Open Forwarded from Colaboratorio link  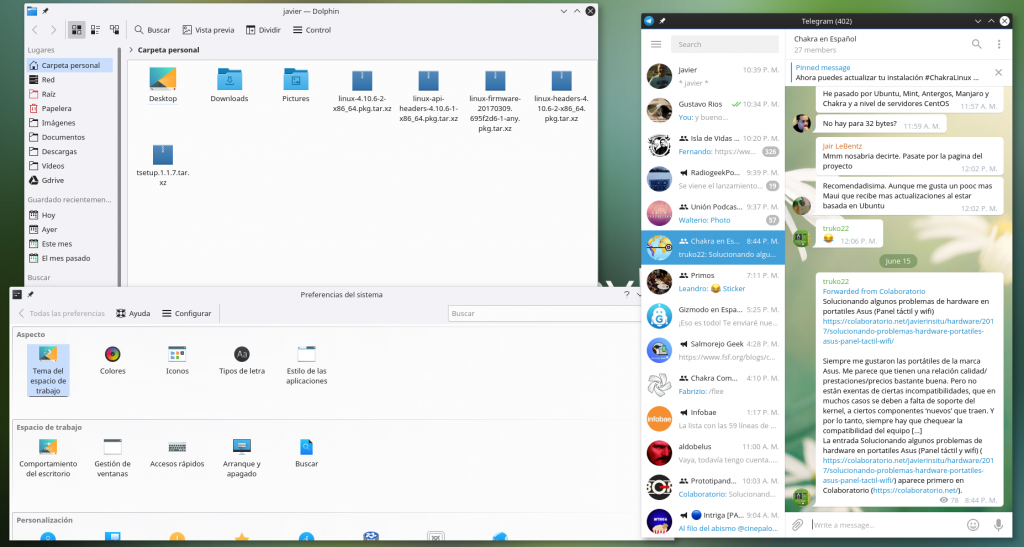[874, 291]
